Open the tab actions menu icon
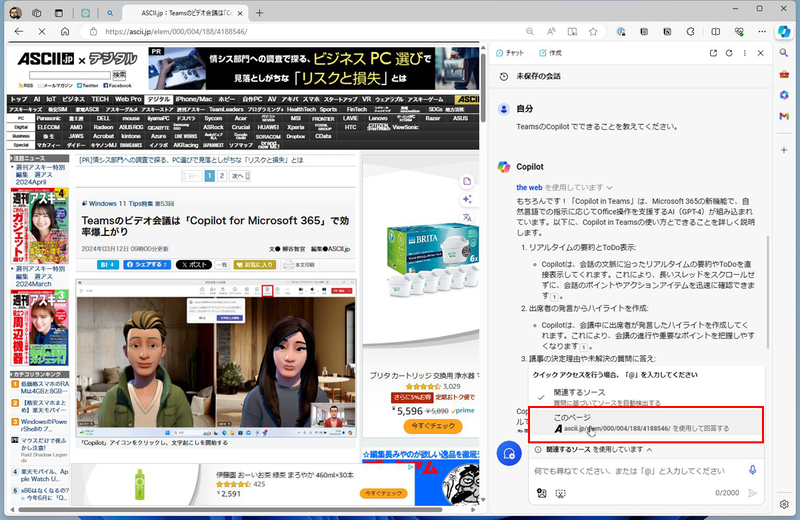 point(59,13)
